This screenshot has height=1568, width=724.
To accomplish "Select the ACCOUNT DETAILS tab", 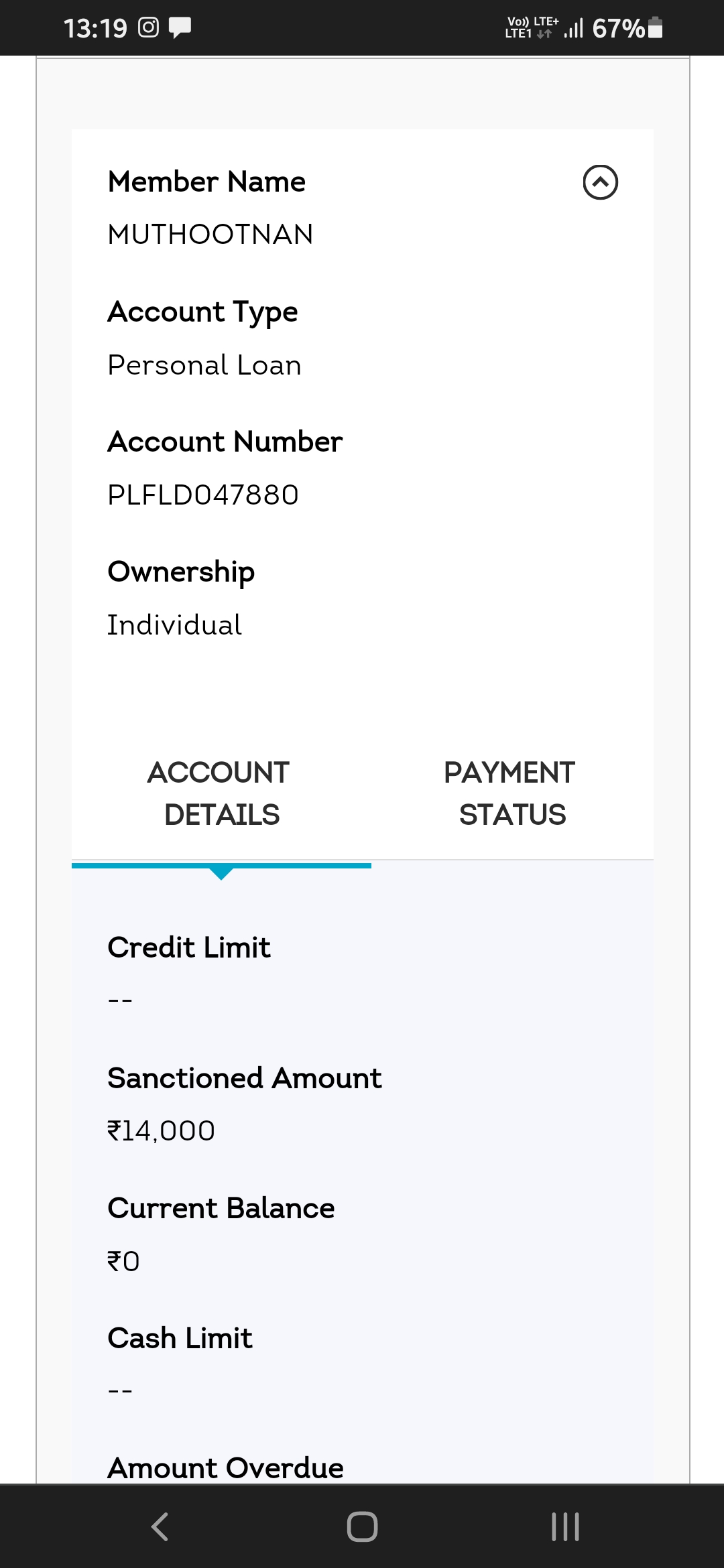I will pos(221,793).
